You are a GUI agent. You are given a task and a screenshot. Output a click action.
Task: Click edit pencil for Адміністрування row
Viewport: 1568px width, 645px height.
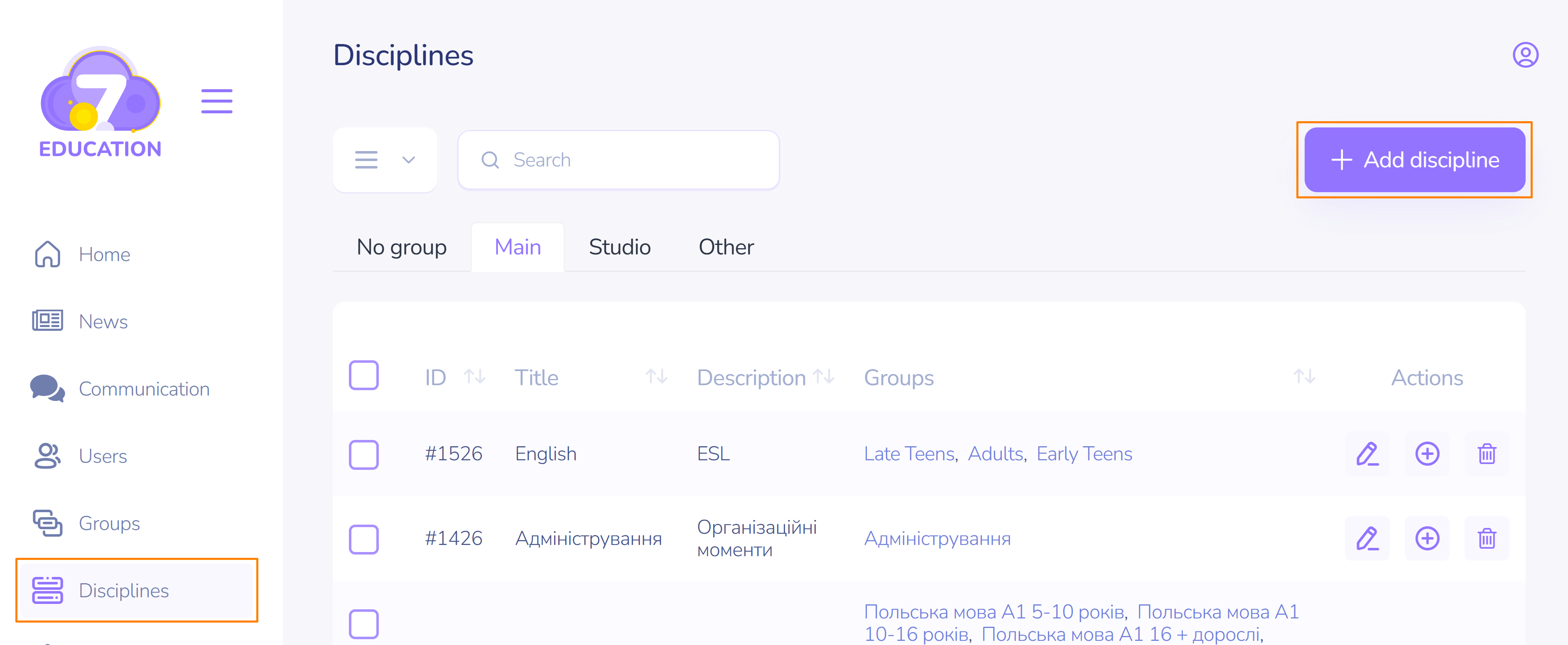click(1367, 538)
